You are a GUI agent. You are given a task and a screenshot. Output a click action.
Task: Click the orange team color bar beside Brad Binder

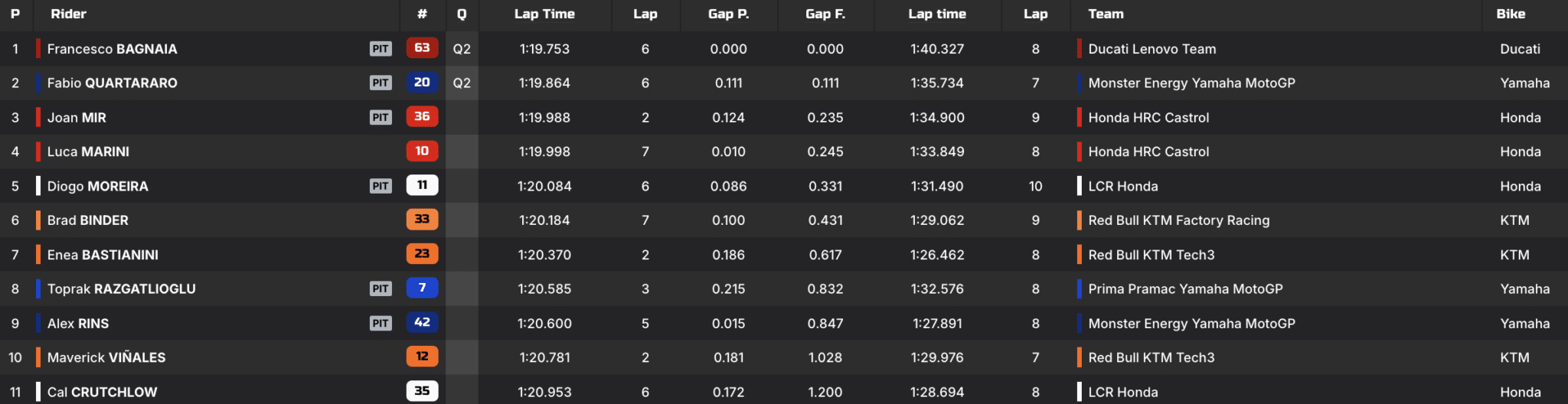click(38, 220)
